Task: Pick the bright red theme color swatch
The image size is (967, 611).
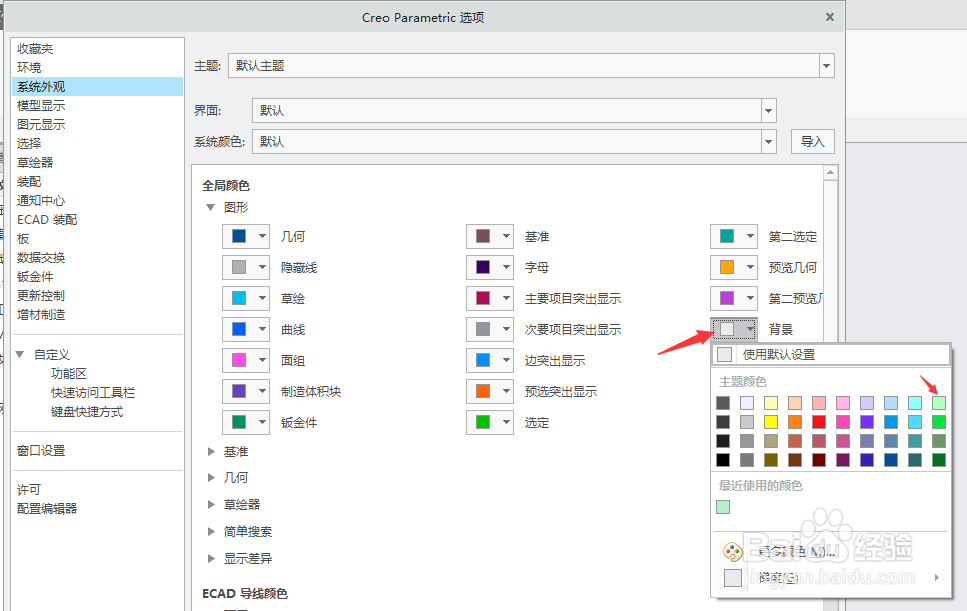Action: click(x=819, y=422)
